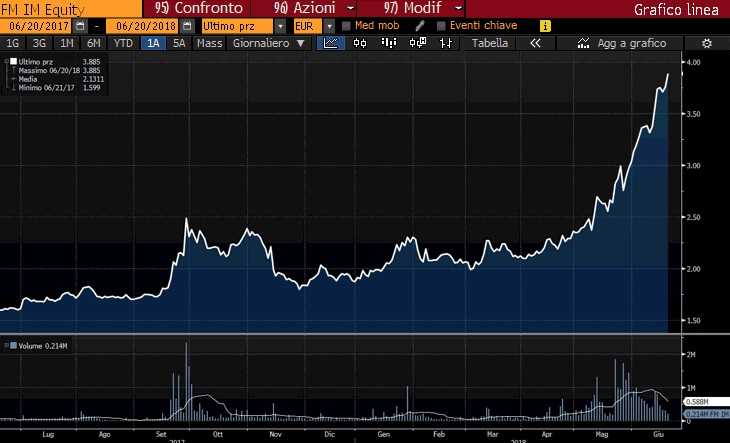730x443 pixels.
Task: Click the Volume legend color swatch
Action: point(14,346)
